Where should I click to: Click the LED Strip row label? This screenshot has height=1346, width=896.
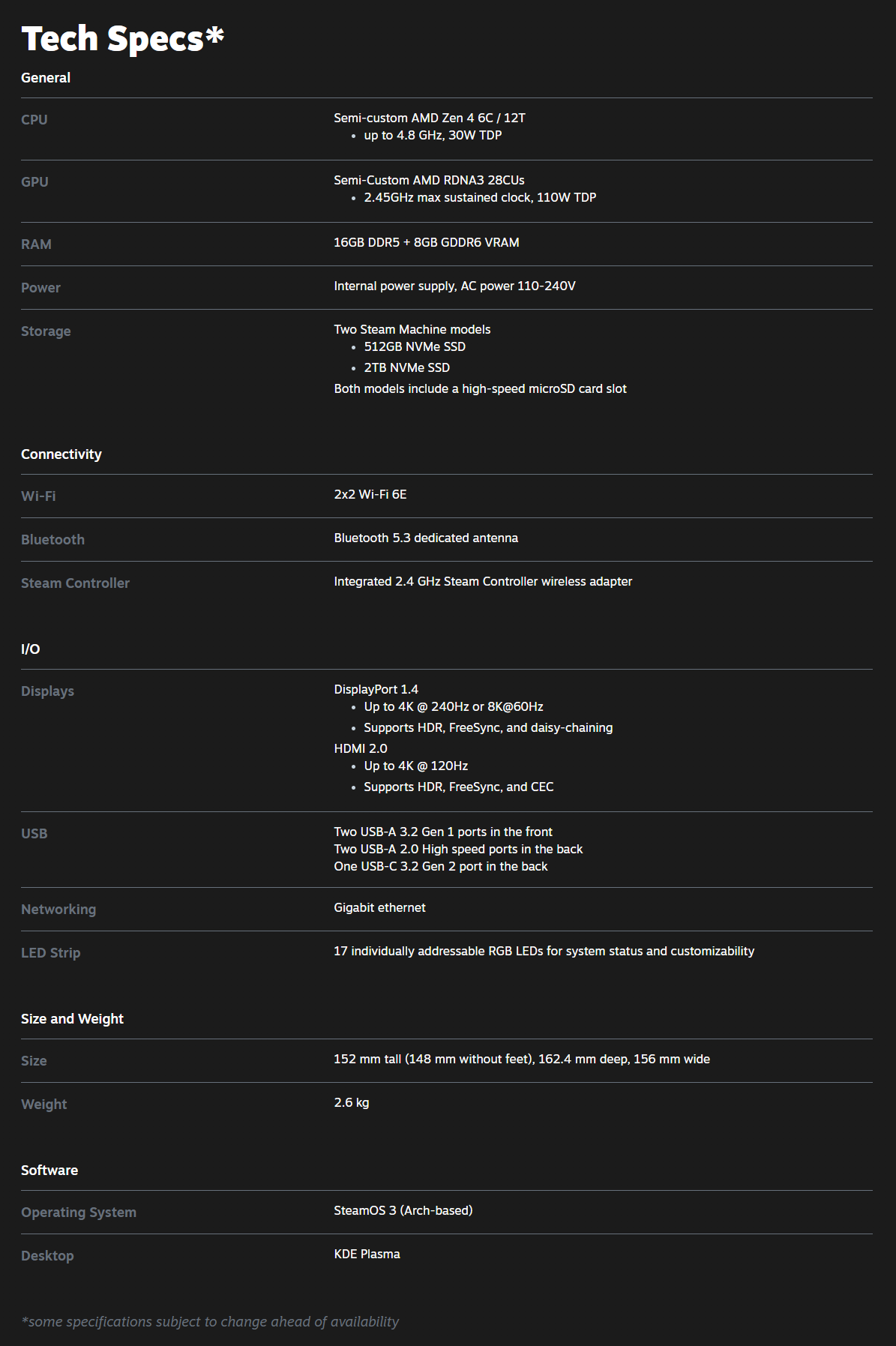coord(50,953)
